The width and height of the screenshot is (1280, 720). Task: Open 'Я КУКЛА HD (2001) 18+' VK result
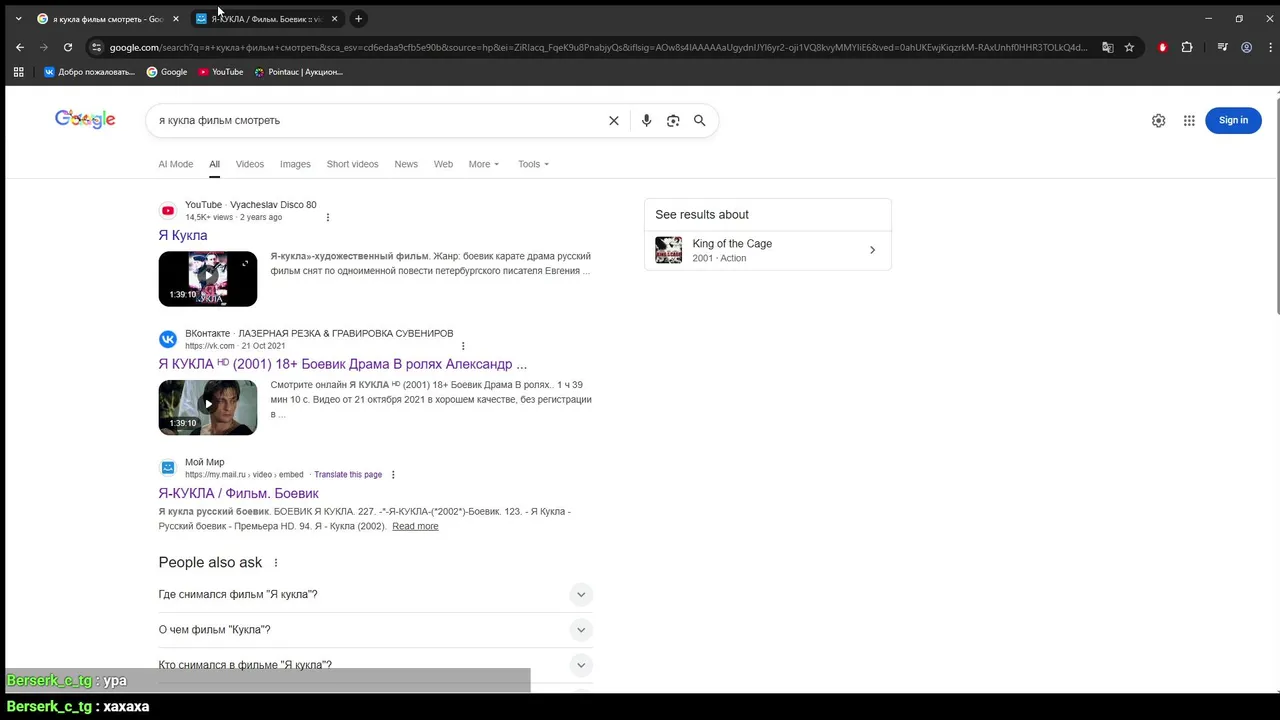pos(342,364)
